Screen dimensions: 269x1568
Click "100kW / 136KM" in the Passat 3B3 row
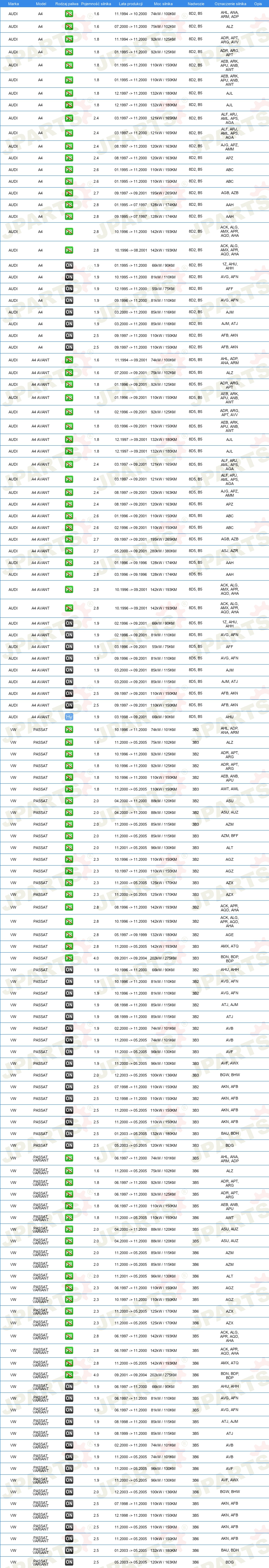coord(163,1075)
